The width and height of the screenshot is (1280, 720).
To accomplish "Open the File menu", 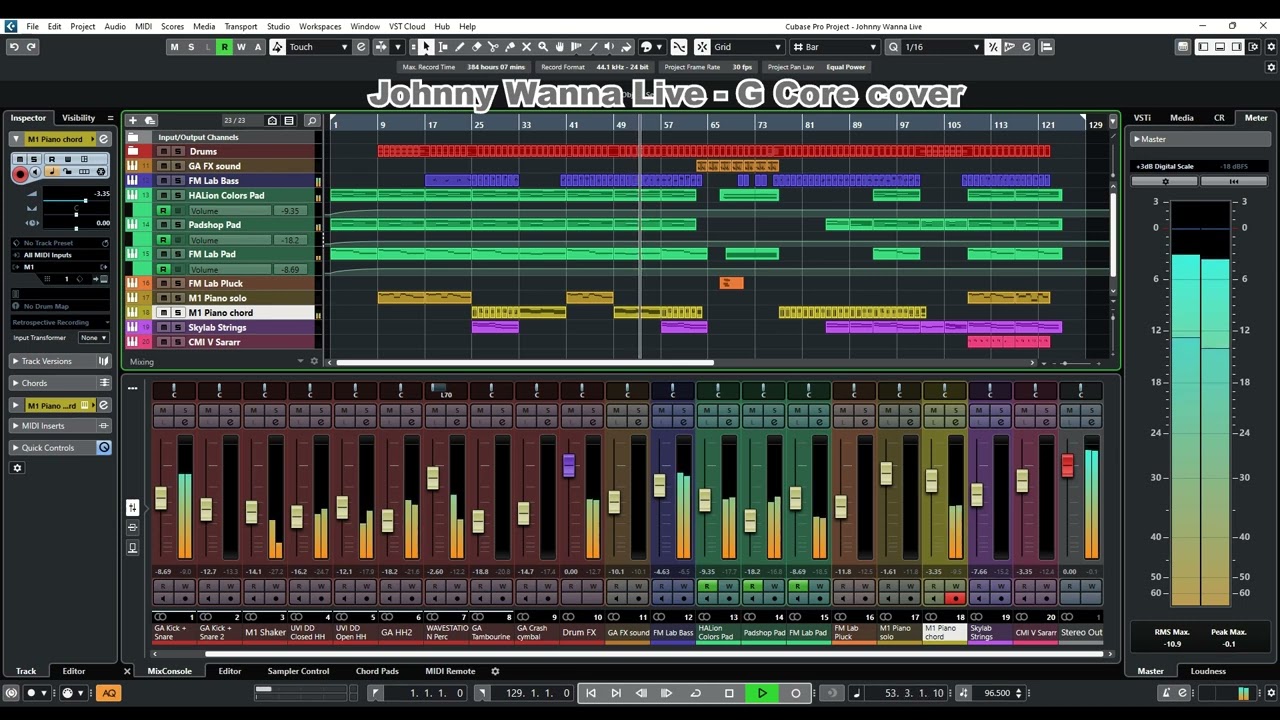I will tap(32, 26).
